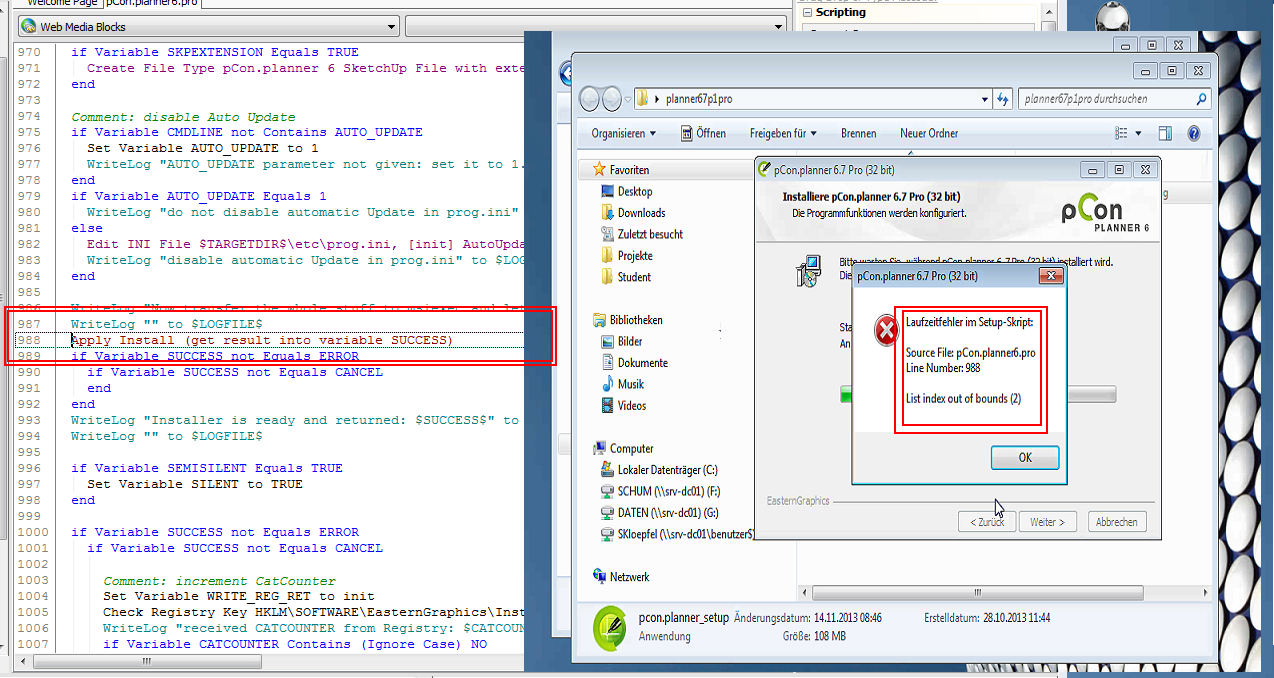Collapse the Scripting panel section
This screenshot has height=678, width=1274.
pyautogui.click(x=809, y=12)
